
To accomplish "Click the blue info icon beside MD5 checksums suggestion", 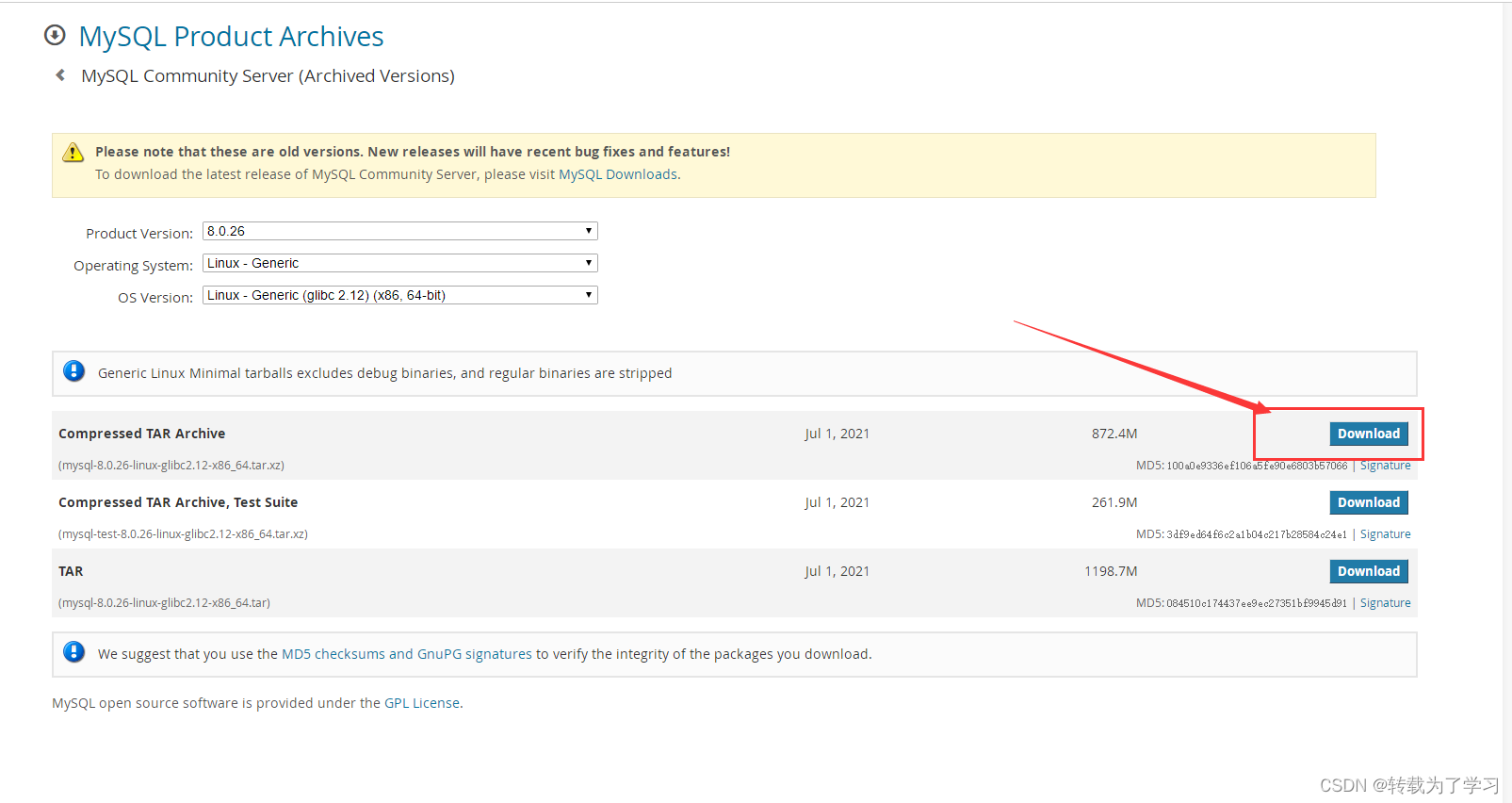I will tap(73, 652).
